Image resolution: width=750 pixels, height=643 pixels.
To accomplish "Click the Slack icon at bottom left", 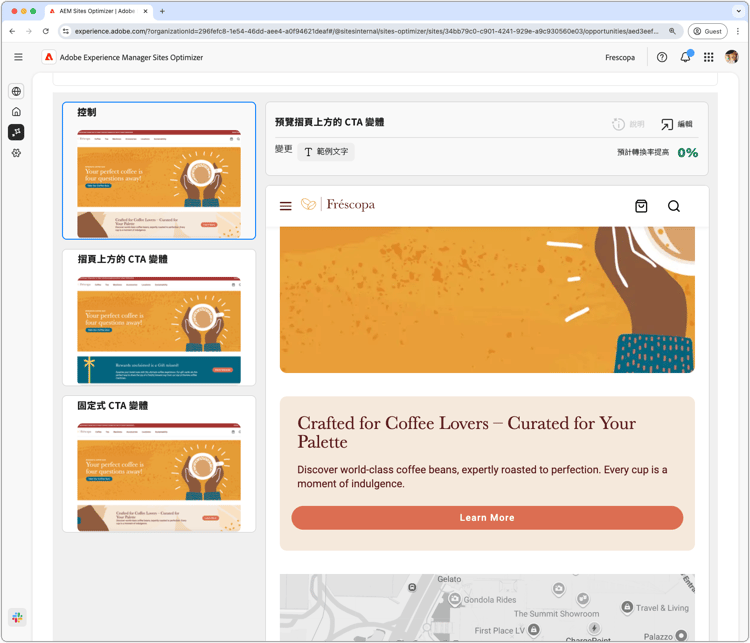I will 17,617.
